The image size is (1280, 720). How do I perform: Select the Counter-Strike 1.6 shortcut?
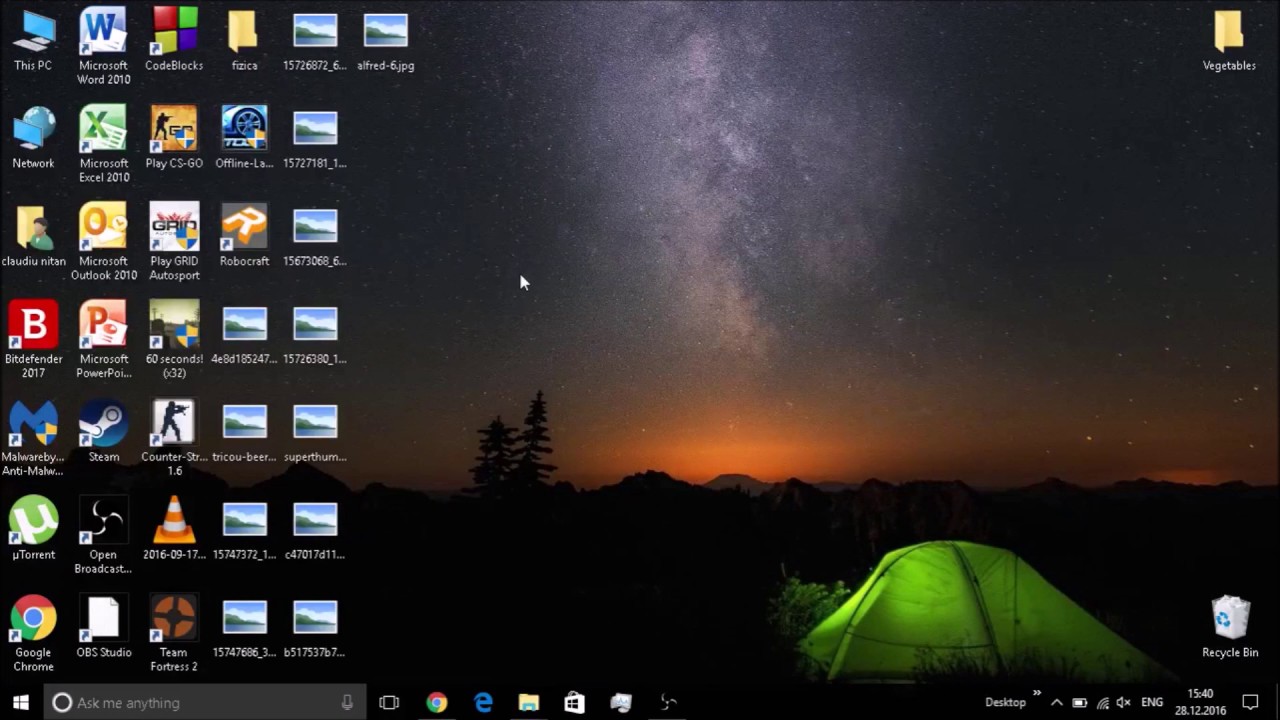174,438
